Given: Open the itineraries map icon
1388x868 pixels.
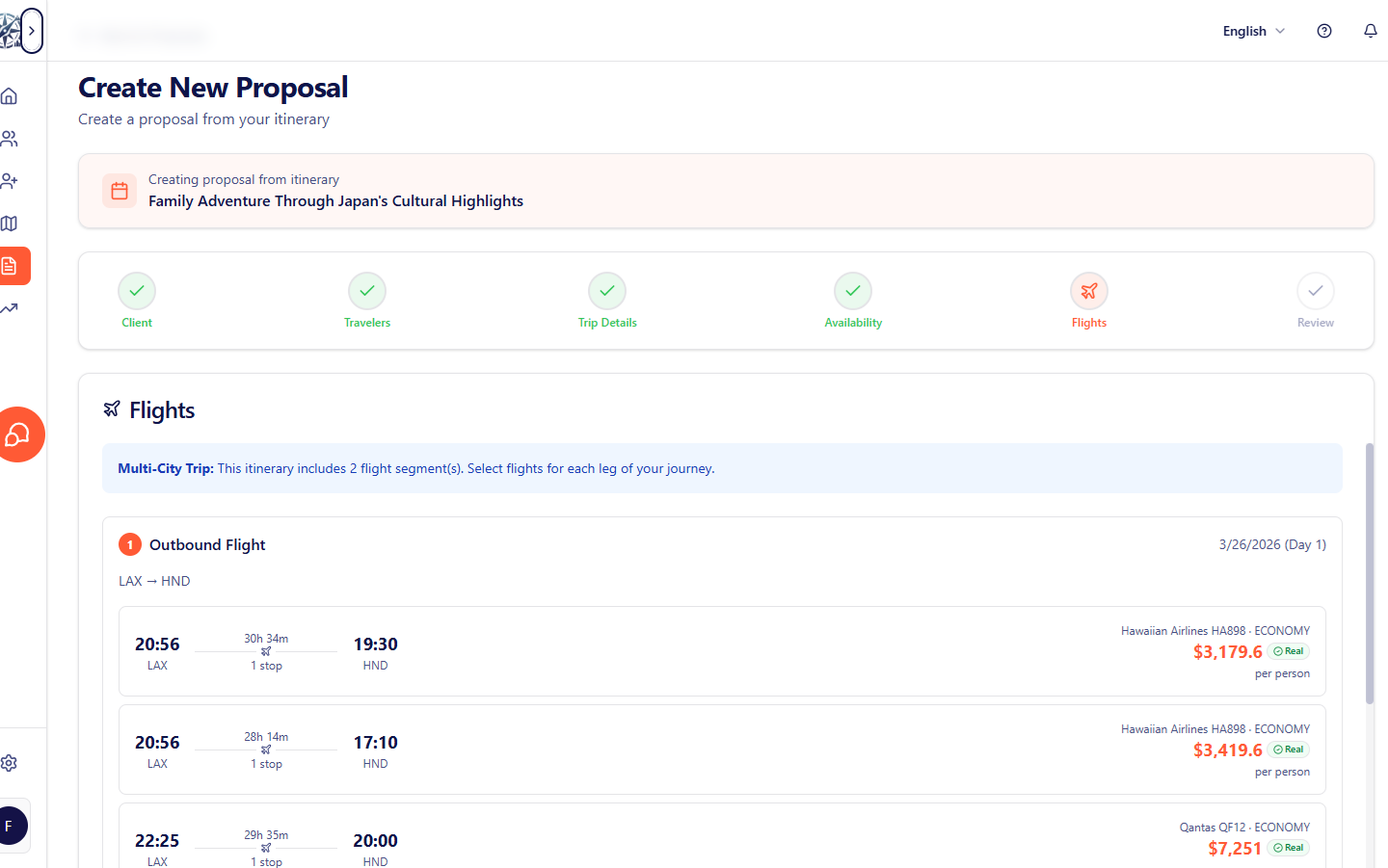Looking at the screenshot, I should pos(10,223).
